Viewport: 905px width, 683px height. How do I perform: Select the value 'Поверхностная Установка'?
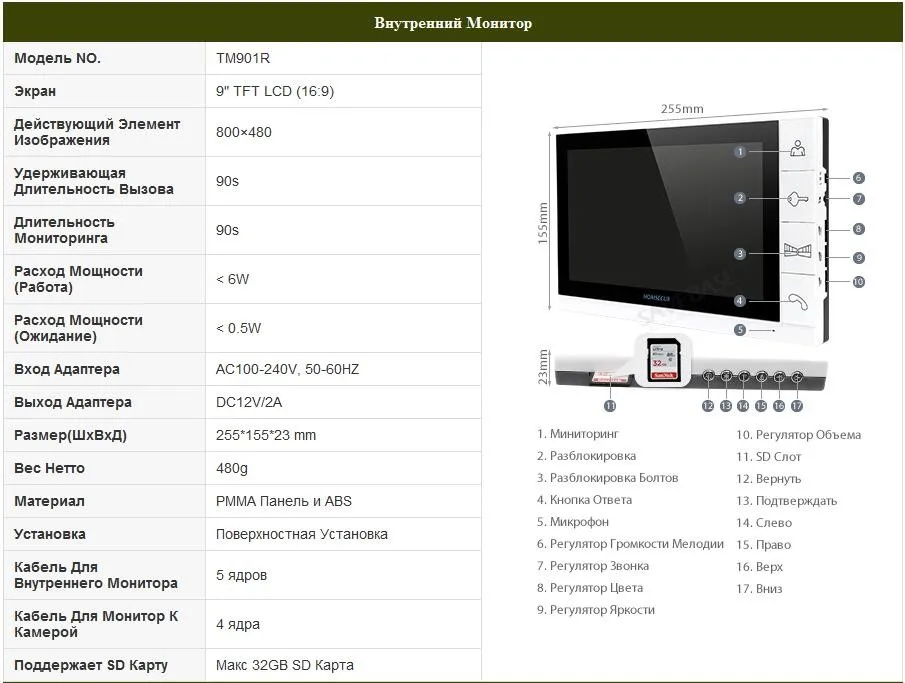click(x=302, y=534)
